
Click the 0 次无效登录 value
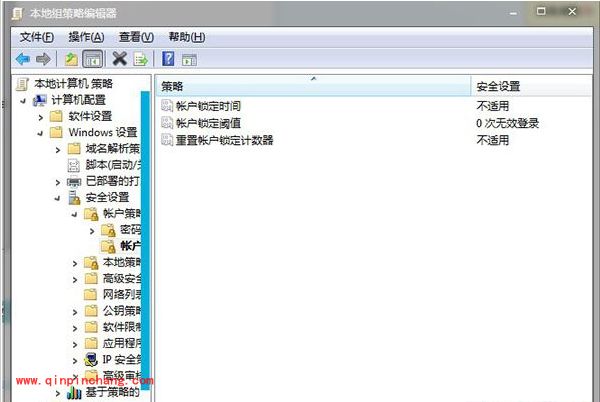click(x=507, y=123)
